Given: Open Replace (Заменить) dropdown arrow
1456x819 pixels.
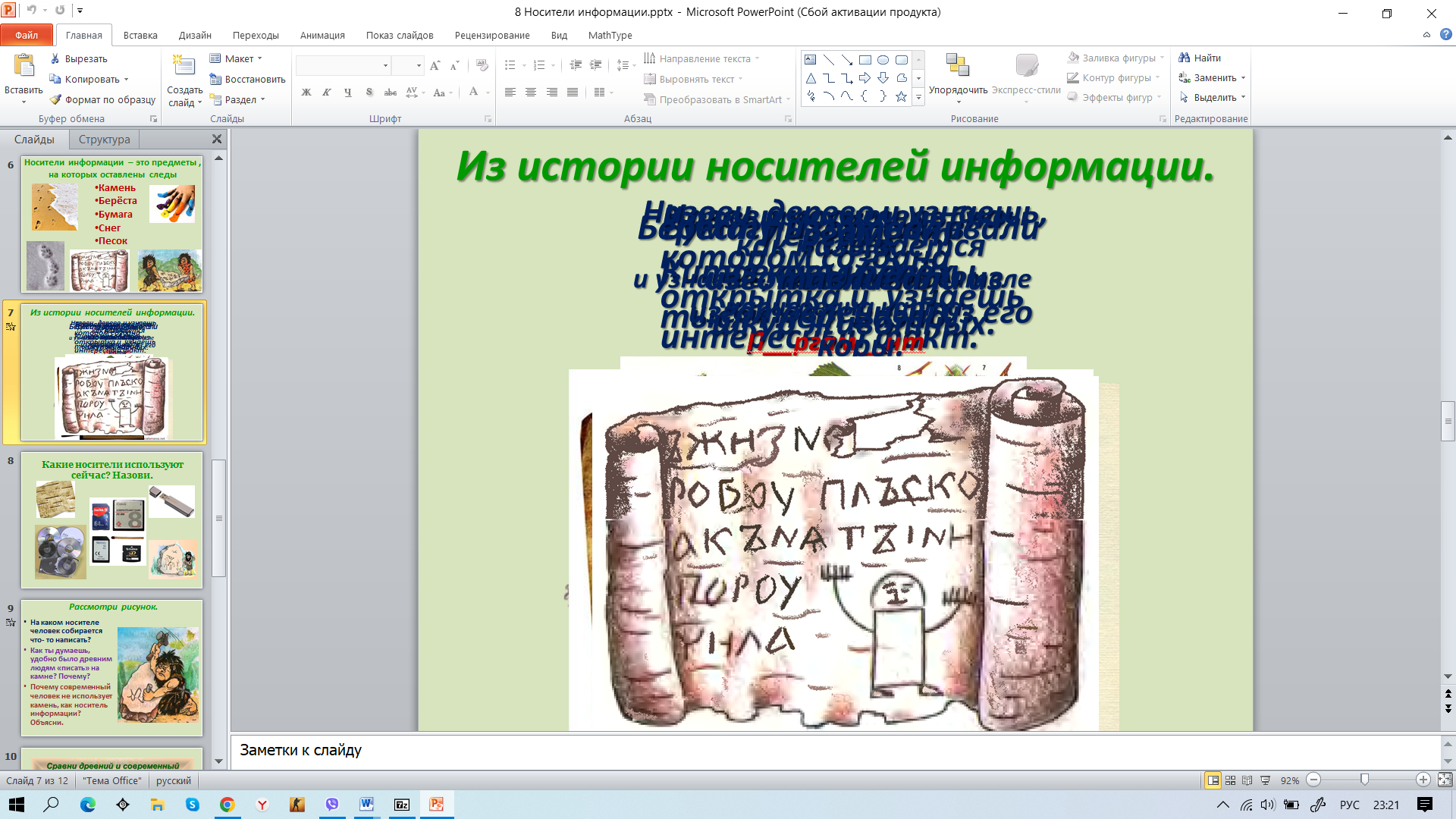Looking at the screenshot, I should click(x=1244, y=78).
